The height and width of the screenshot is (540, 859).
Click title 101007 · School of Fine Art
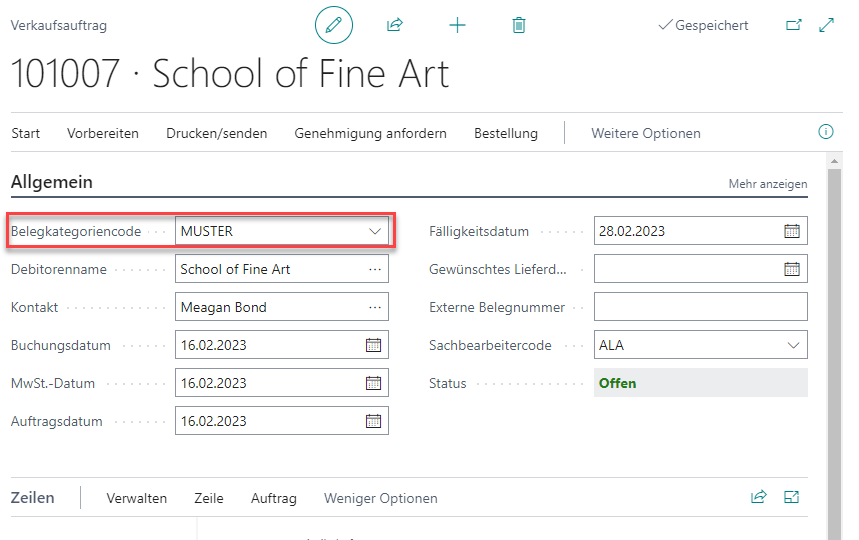[x=230, y=73]
